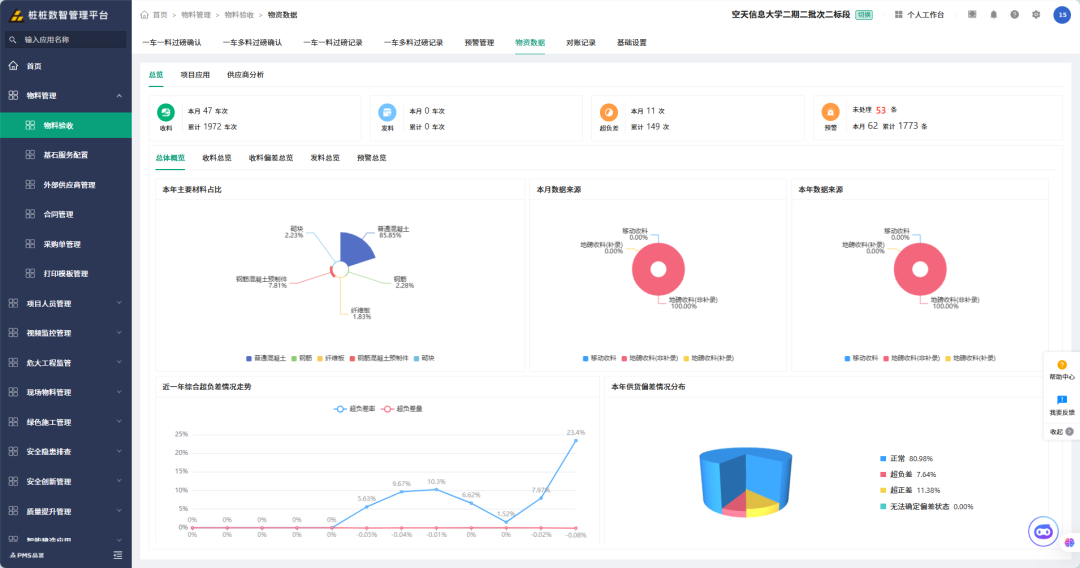Open 帮助中心 help center widget

pyautogui.click(x=1061, y=370)
